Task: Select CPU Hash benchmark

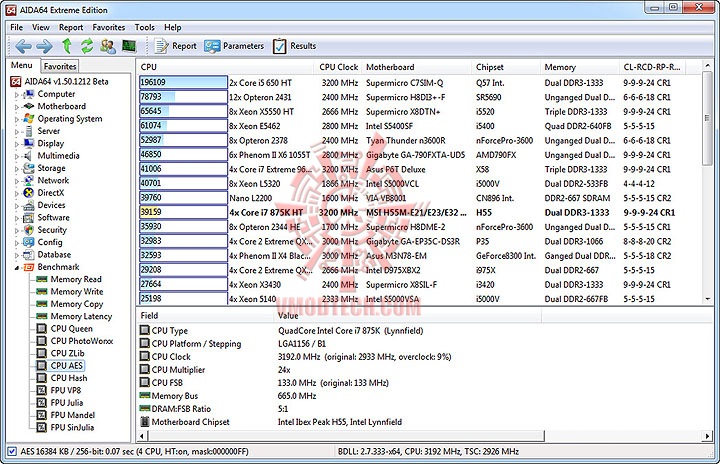Action: click(69, 378)
